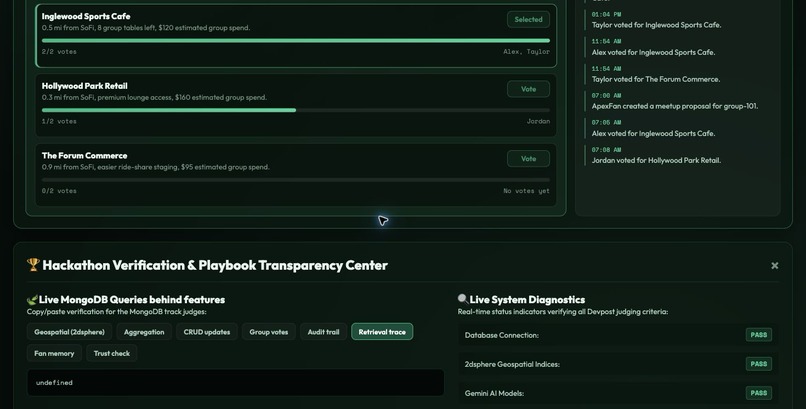The image size is (806, 409).
Task: Switch to the Group votes query tab
Action: 269,332
